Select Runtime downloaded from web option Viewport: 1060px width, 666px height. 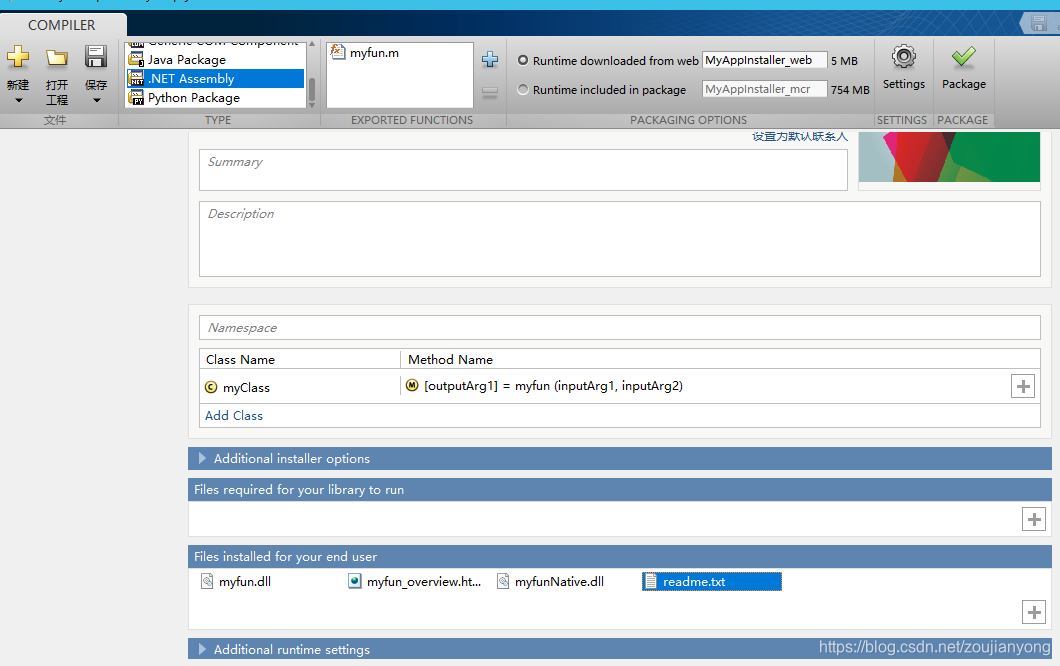click(523, 61)
